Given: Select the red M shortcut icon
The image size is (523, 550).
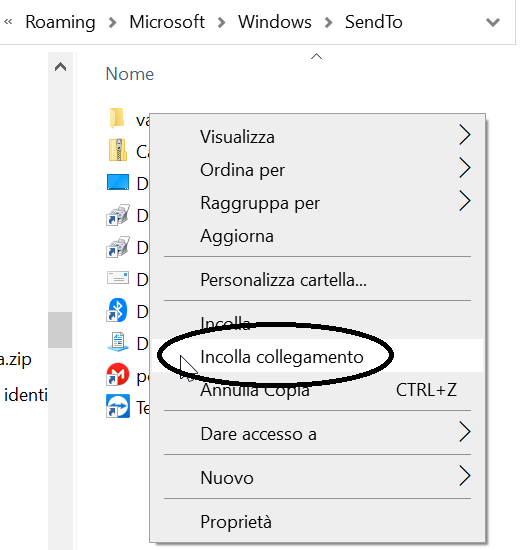Looking at the screenshot, I should [x=118, y=374].
